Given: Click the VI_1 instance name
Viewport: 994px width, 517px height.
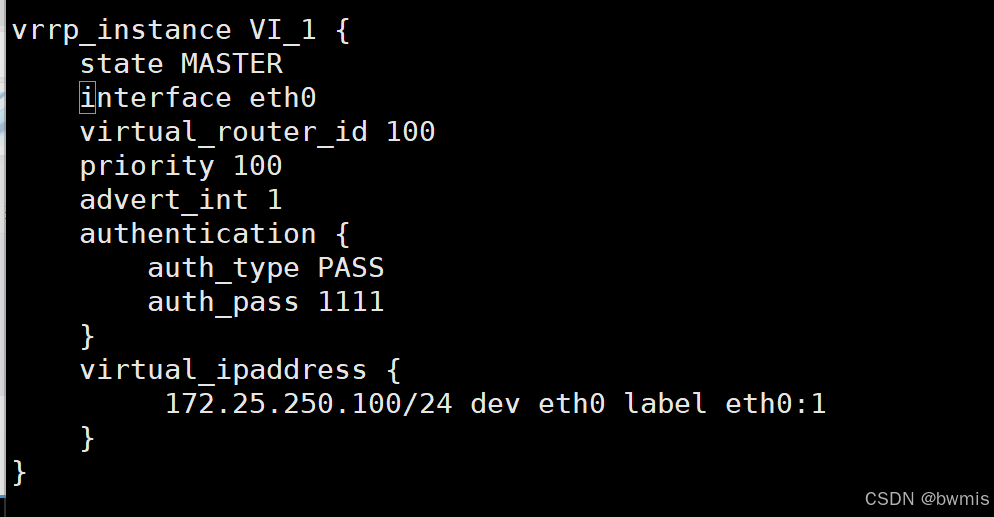Looking at the screenshot, I should coord(283,30).
